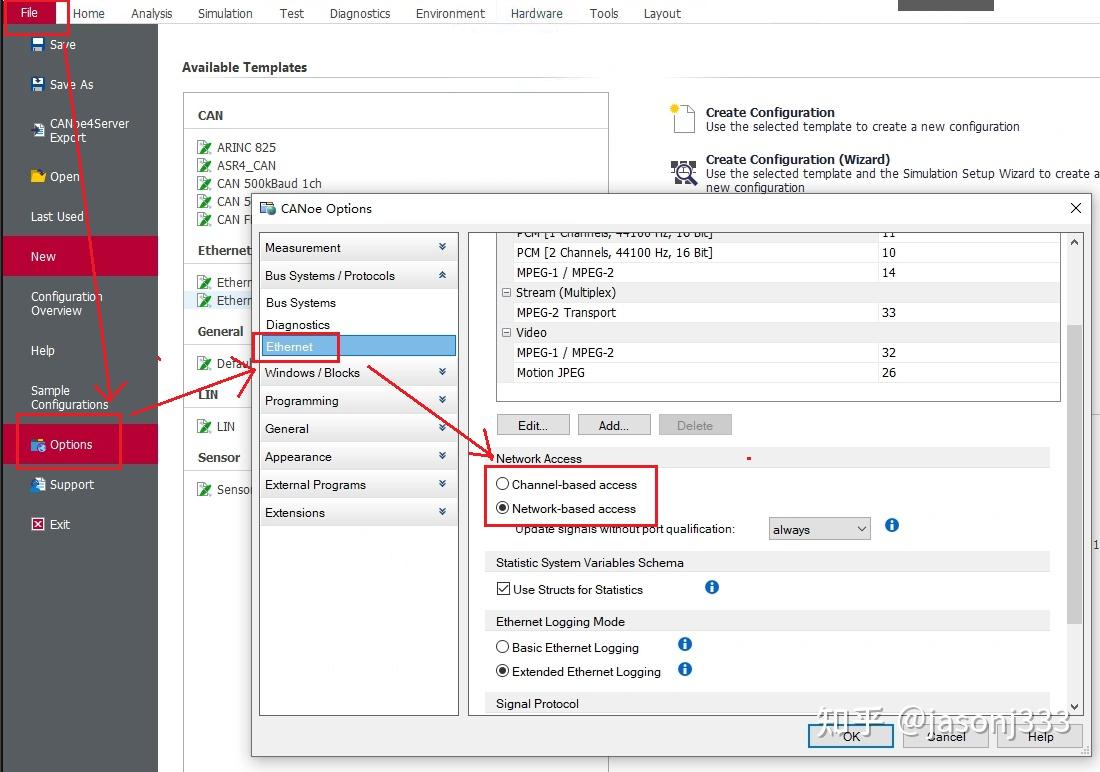The image size is (1100, 772).
Task: Click the Save As disk icon
Action: coord(38,84)
